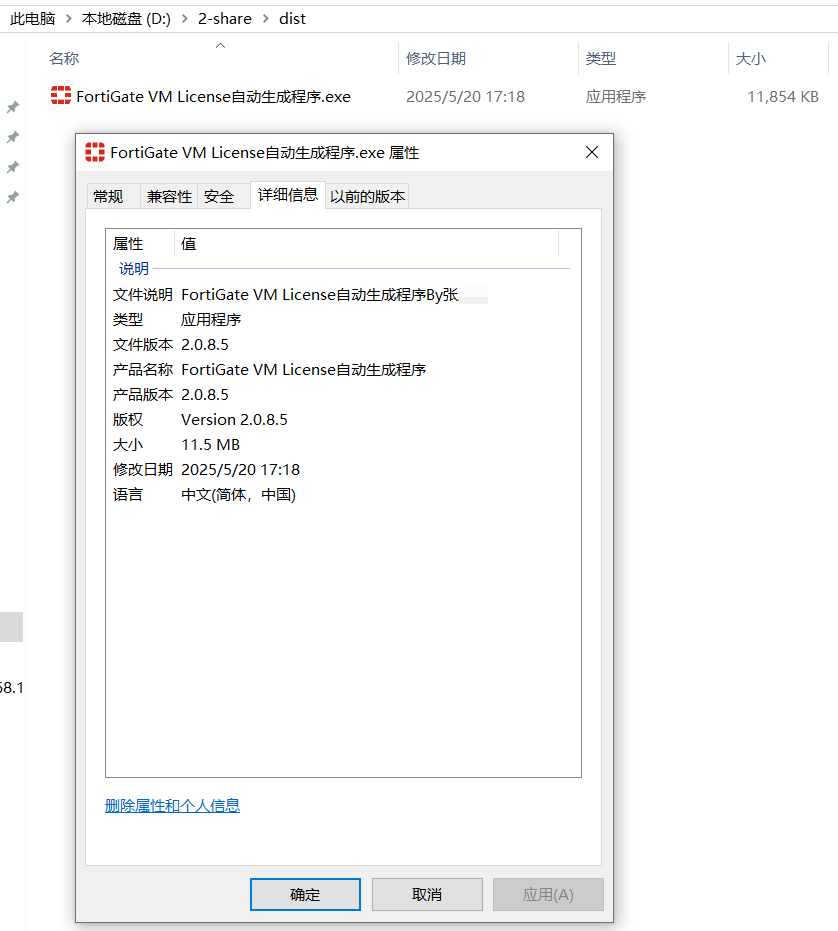Click the 确定 button
The height and width of the screenshot is (931, 838).
click(305, 894)
